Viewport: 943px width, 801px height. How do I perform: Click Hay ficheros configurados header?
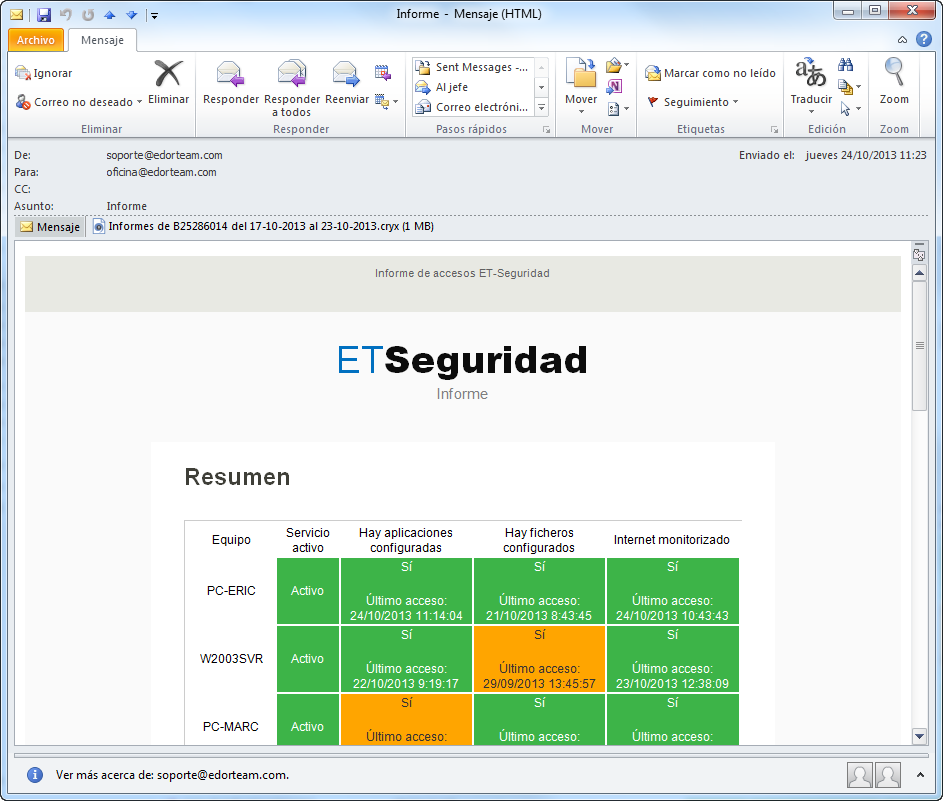(539, 540)
